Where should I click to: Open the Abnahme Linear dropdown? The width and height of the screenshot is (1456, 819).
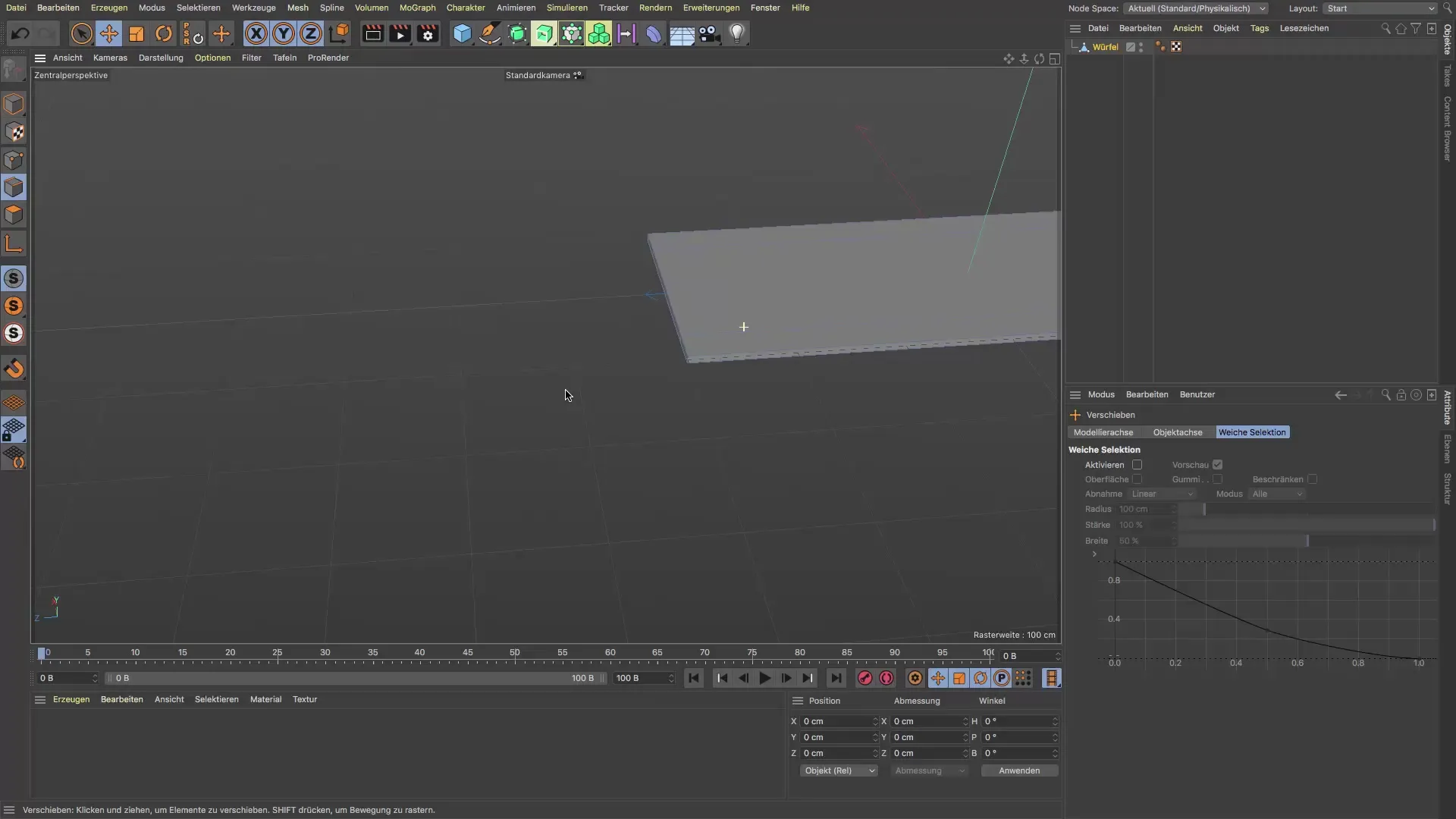click(x=1162, y=494)
